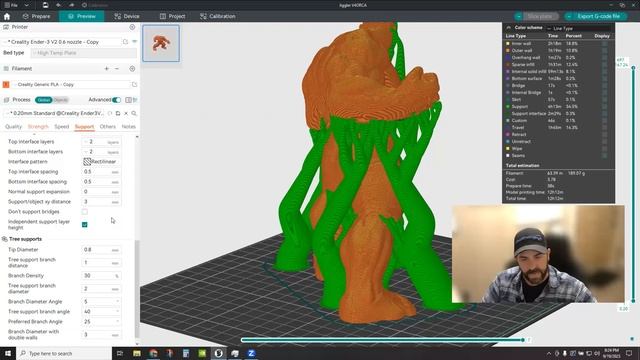Click Export G-code file button
640x360 pixels.
599,16
